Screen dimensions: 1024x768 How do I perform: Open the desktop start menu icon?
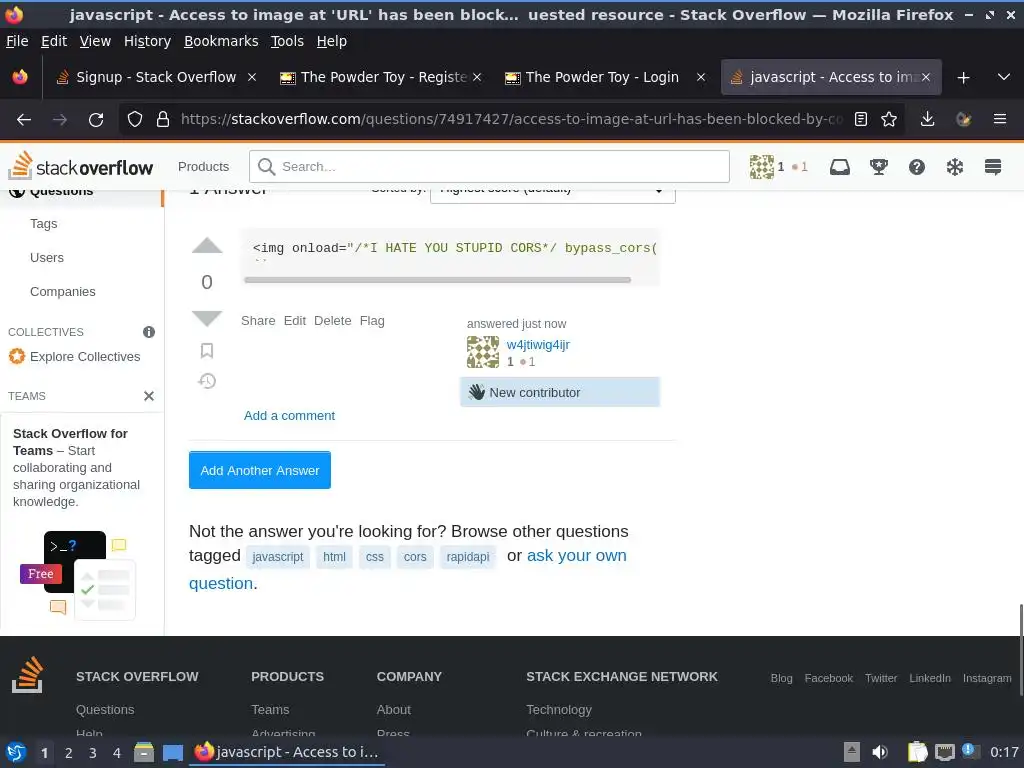click(16, 752)
